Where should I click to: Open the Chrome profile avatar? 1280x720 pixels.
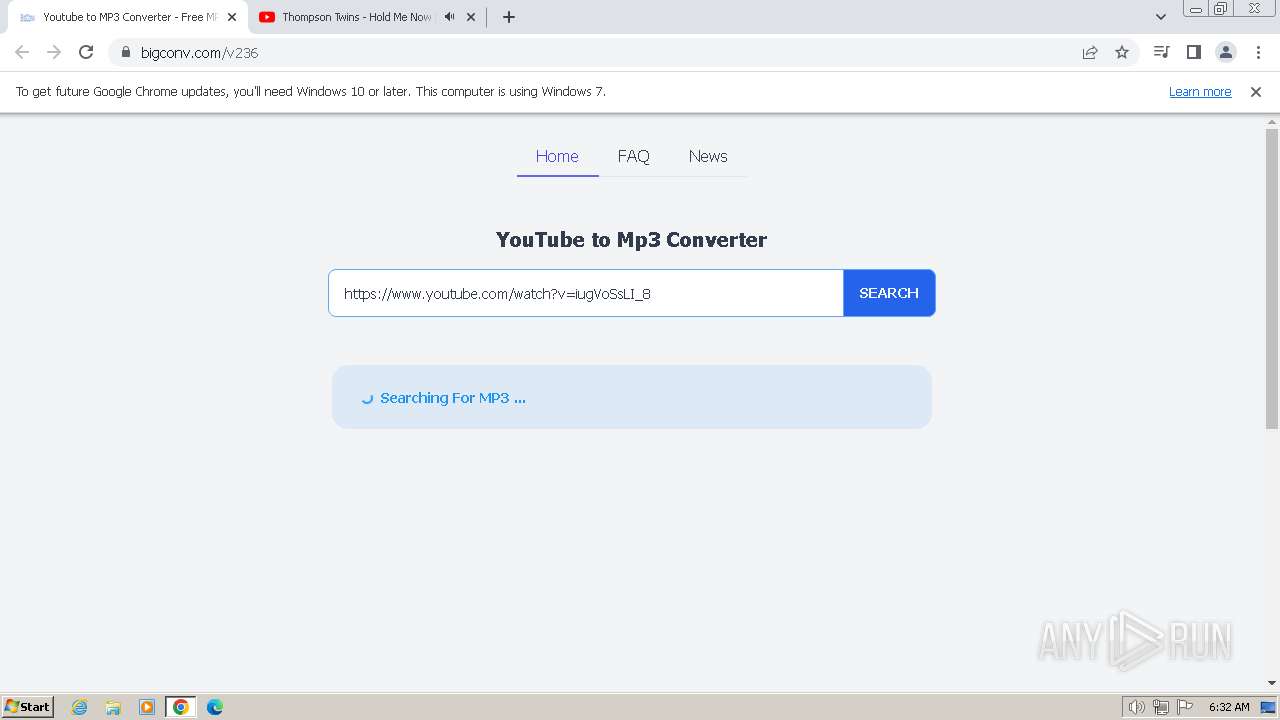pos(1226,52)
